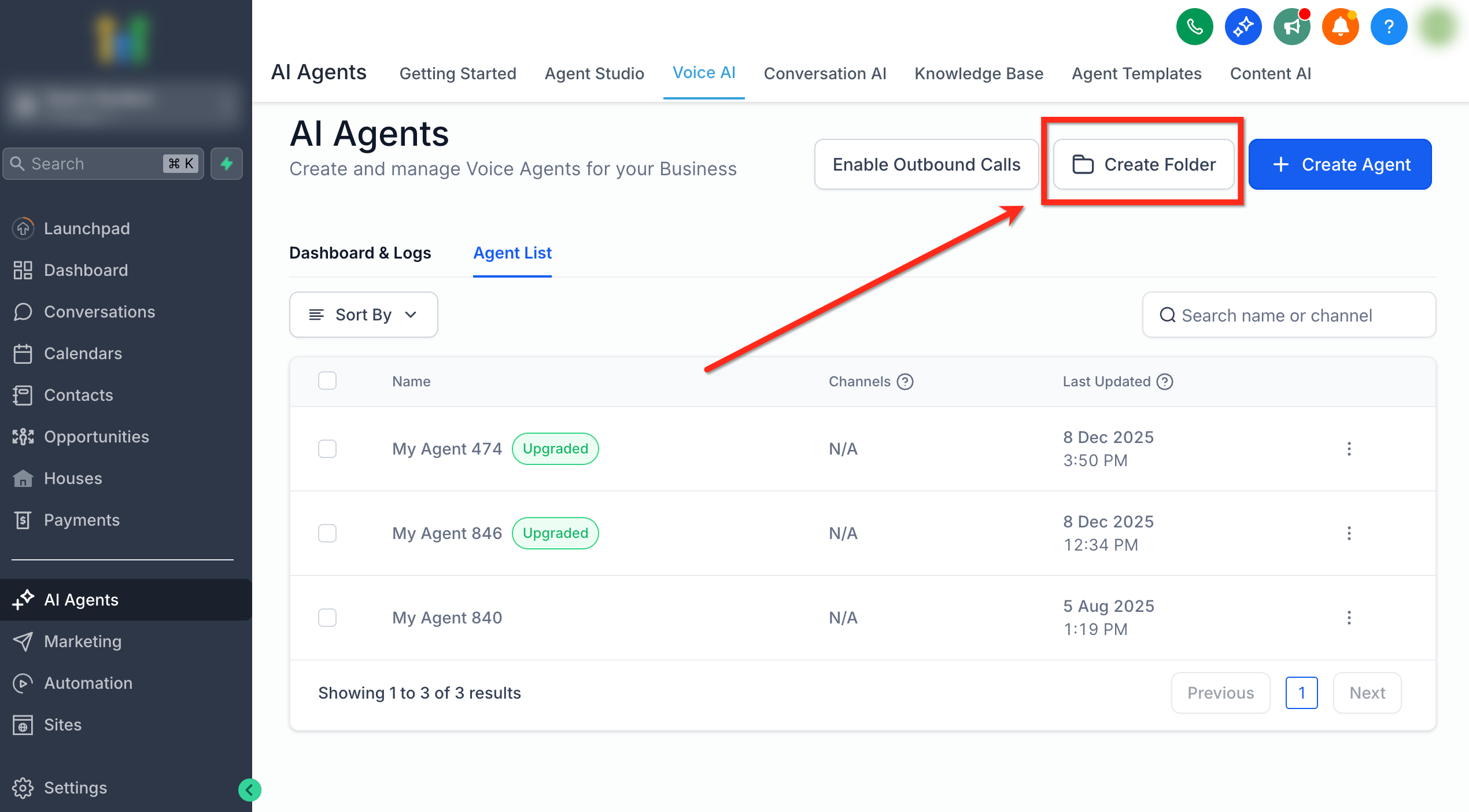Image resolution: width=1469 pixels, height=812 pixels.
Task: Open the orange notifications bell
Action: pos(1340,27)
